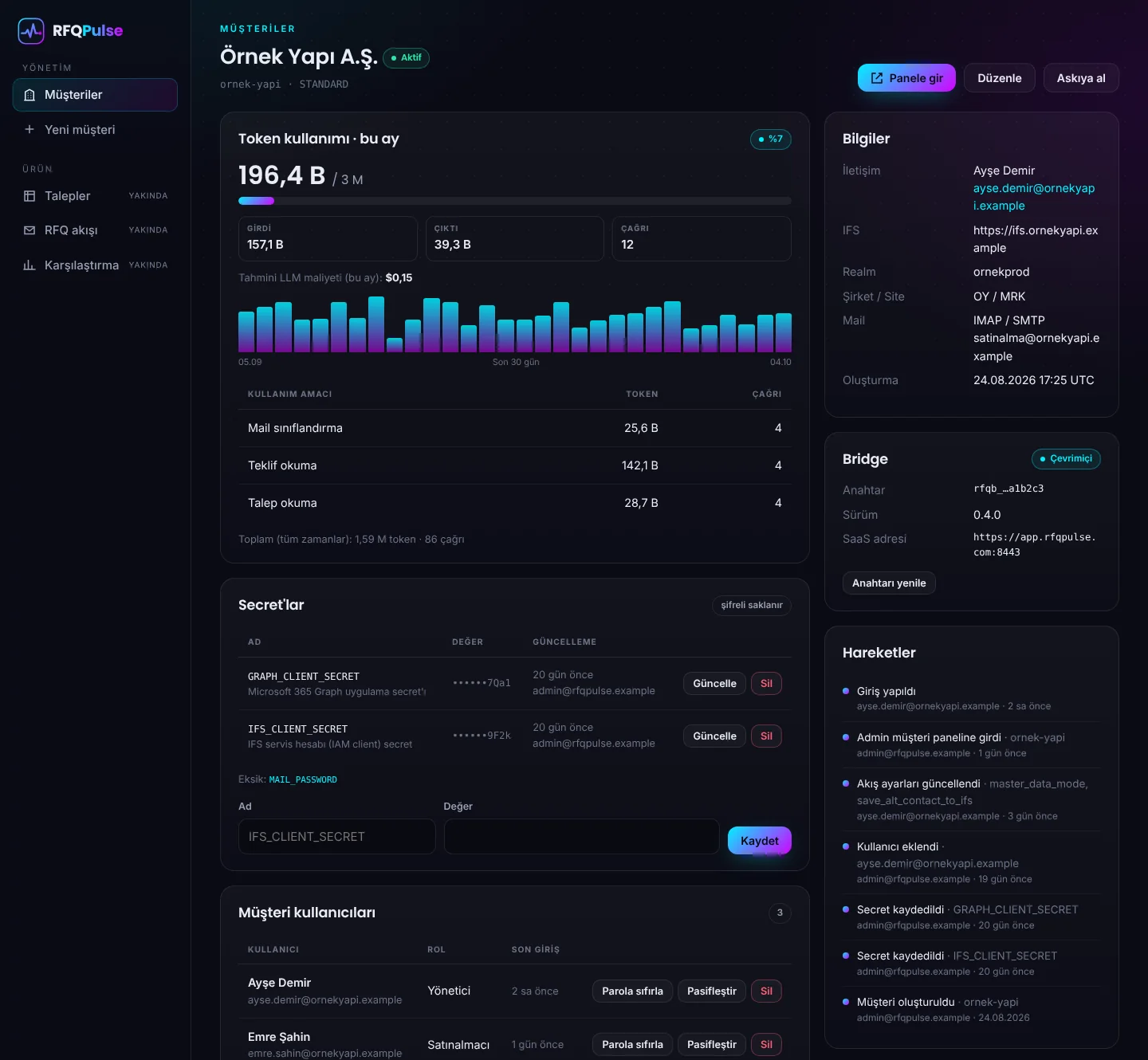Open Müşteriler in the sidebar
1148x1060 pixels.
click(x=95, y=95)
